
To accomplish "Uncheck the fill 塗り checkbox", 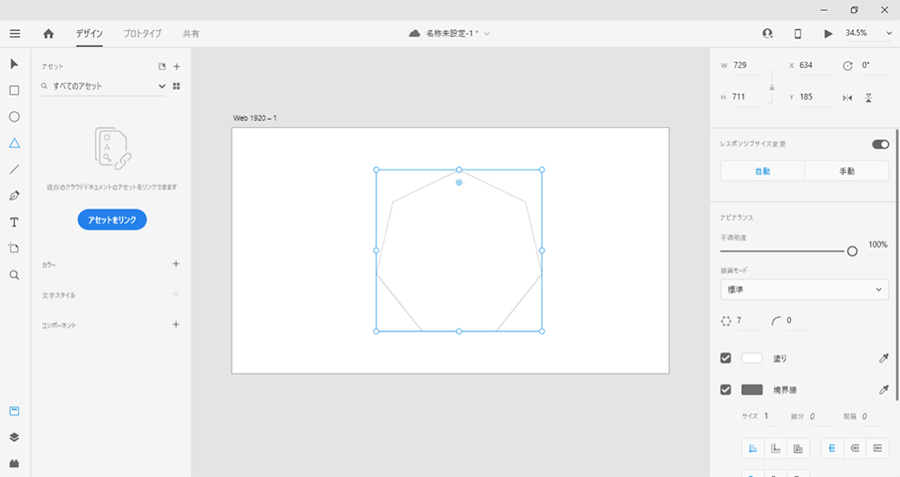I will point(726,358).
